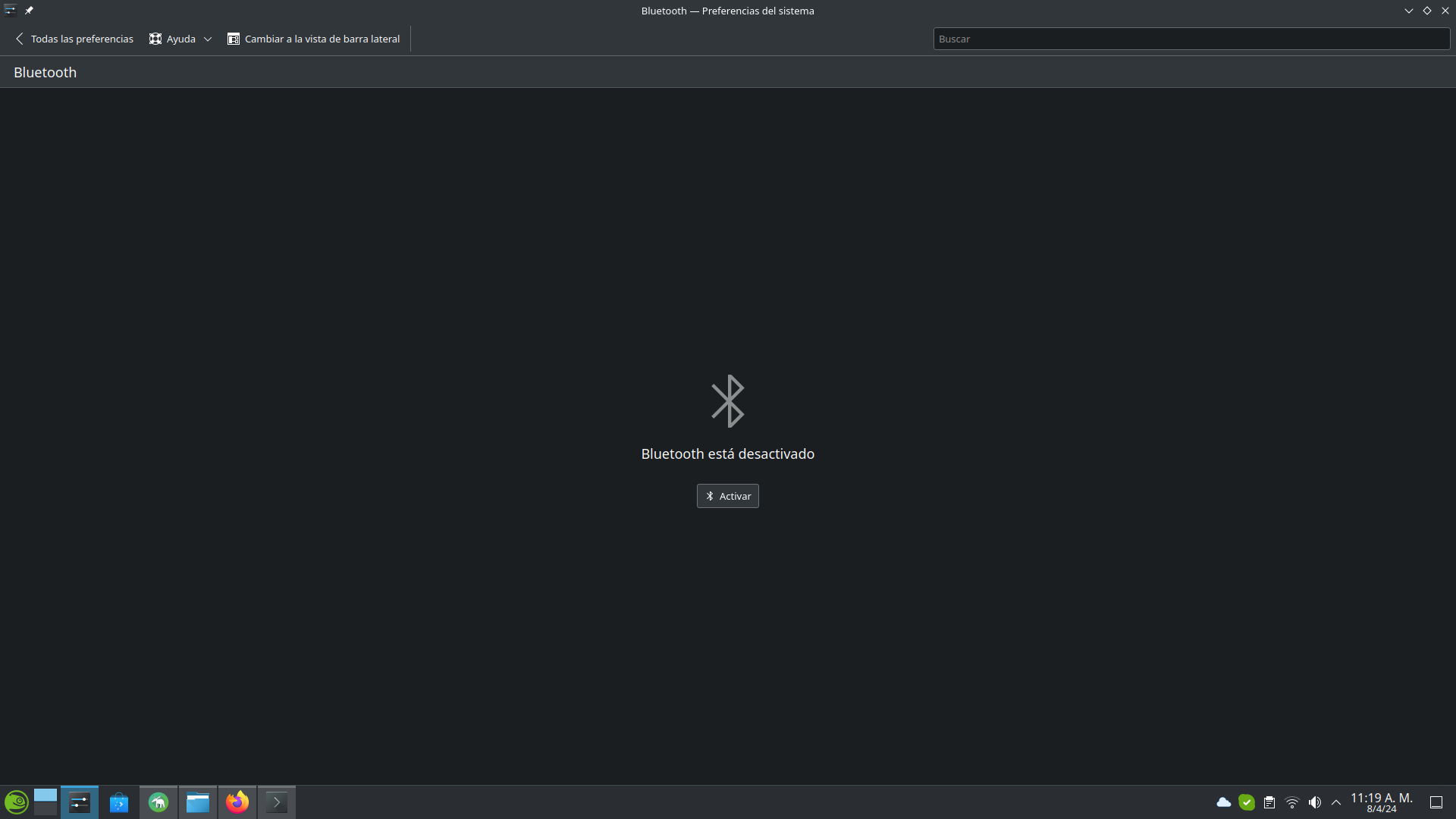
Task: Focus the Buscar search field
Action: tap(1191, 39)
